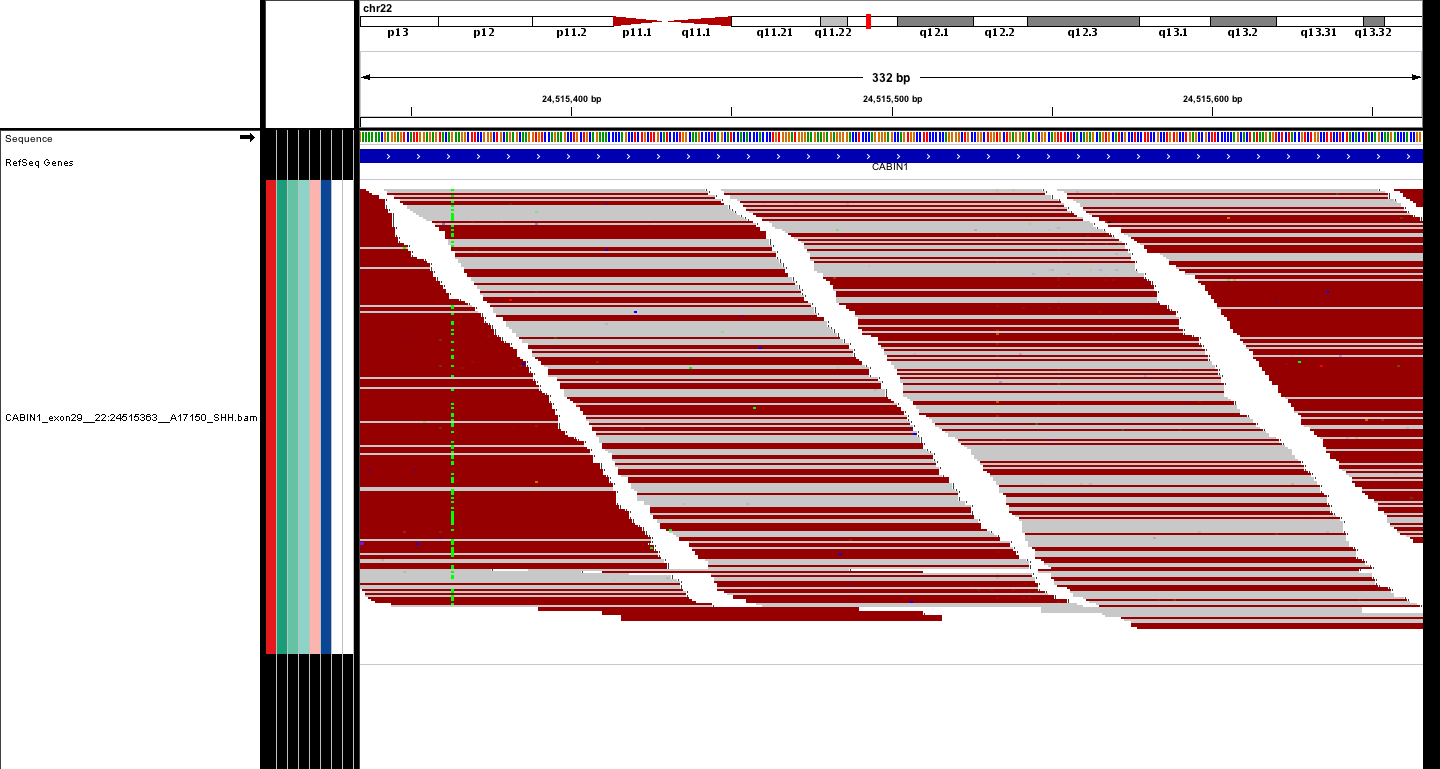Jump to band p13 on the ideogram
This screenshot has width=1440, height=769.
pos(399,21)
